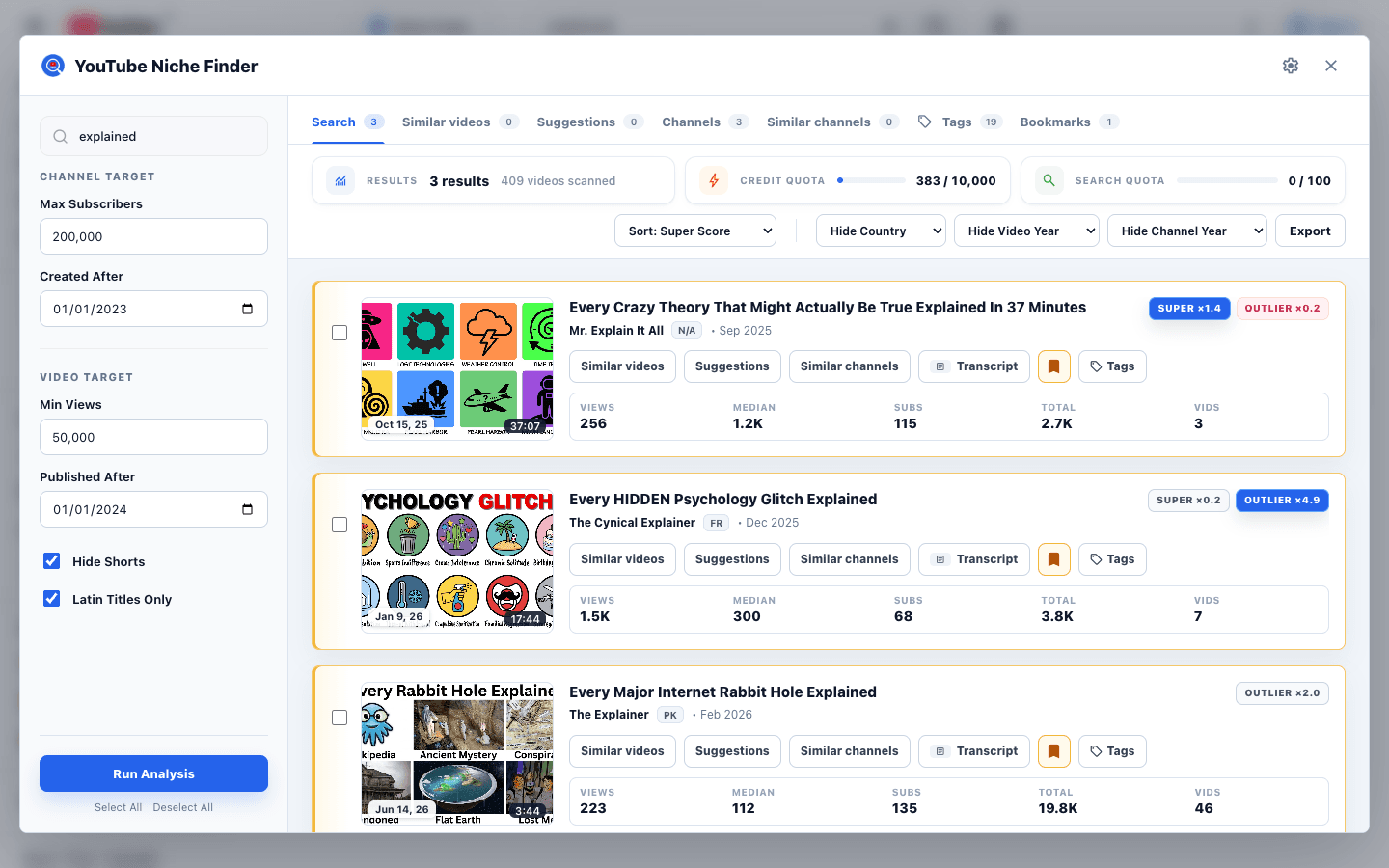Open the Created After calendar picker

(x=247, y=309)
